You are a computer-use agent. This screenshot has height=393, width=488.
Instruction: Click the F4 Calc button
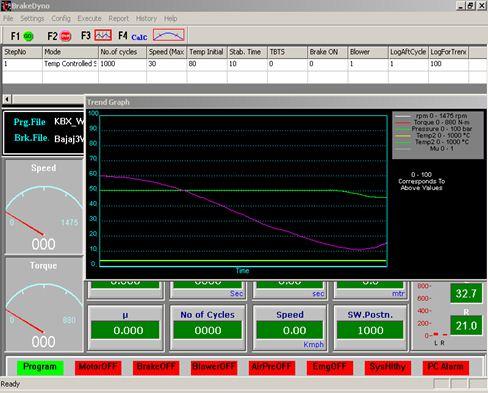139,37
